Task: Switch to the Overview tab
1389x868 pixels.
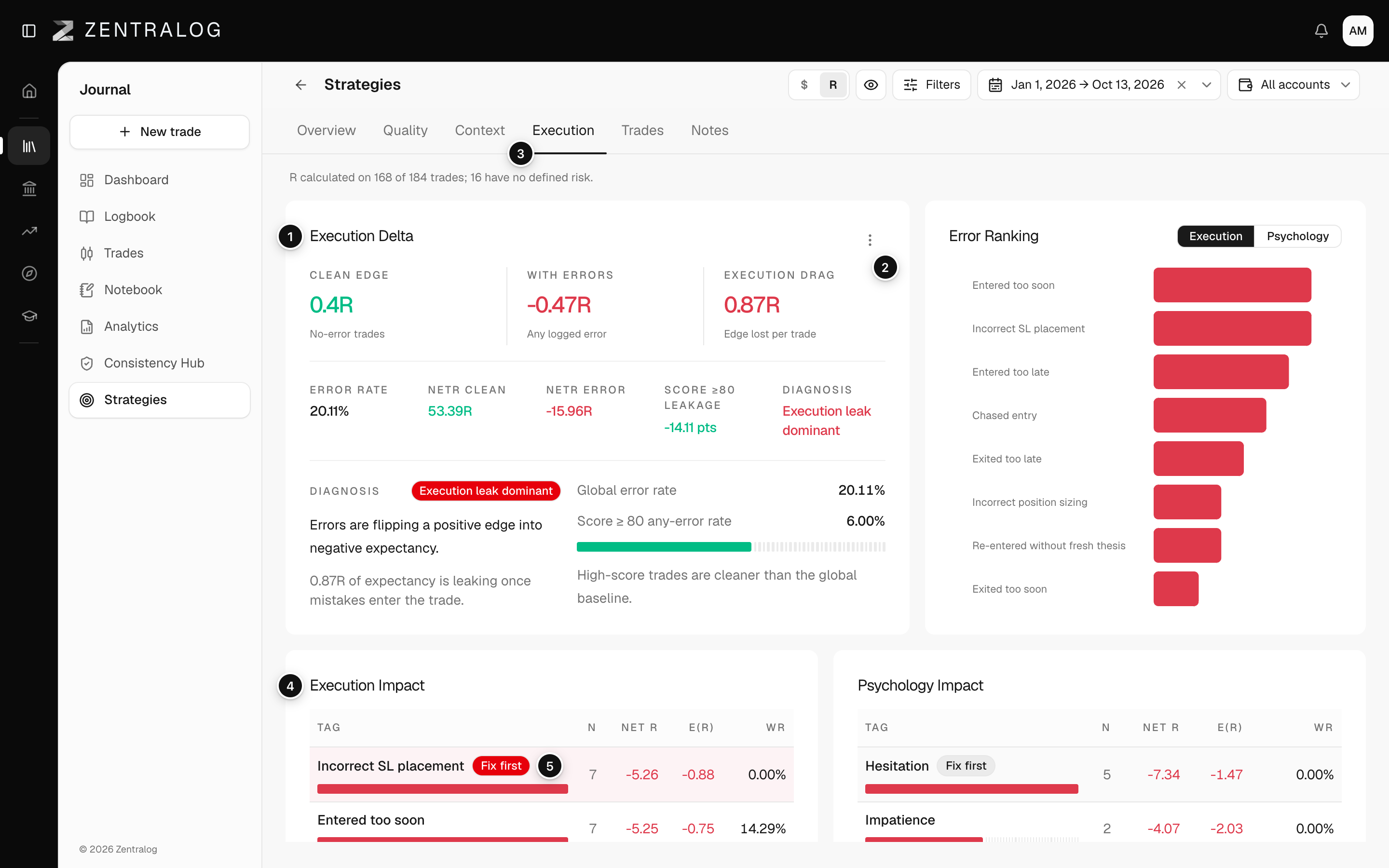Action: [326, 130]
